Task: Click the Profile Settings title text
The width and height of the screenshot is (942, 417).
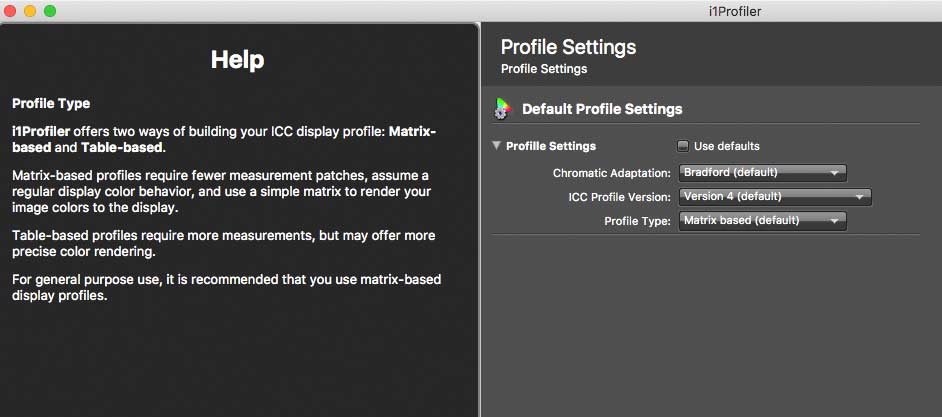Action: (568, 47)
